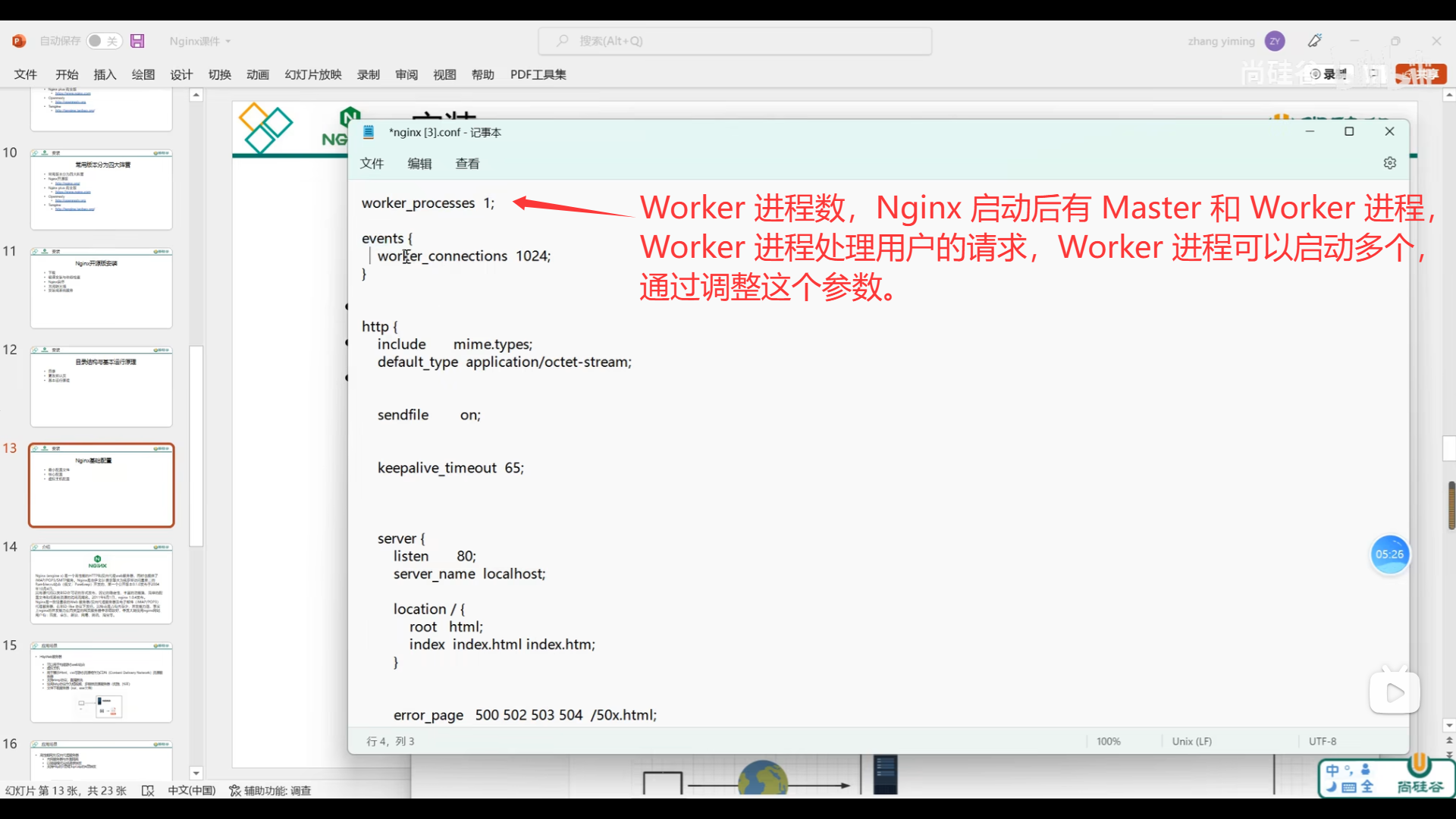Open Notepad settings gear icon
Image resolution: width=1456 pixels, height=819 pixels.
(x=1389, y=163)
